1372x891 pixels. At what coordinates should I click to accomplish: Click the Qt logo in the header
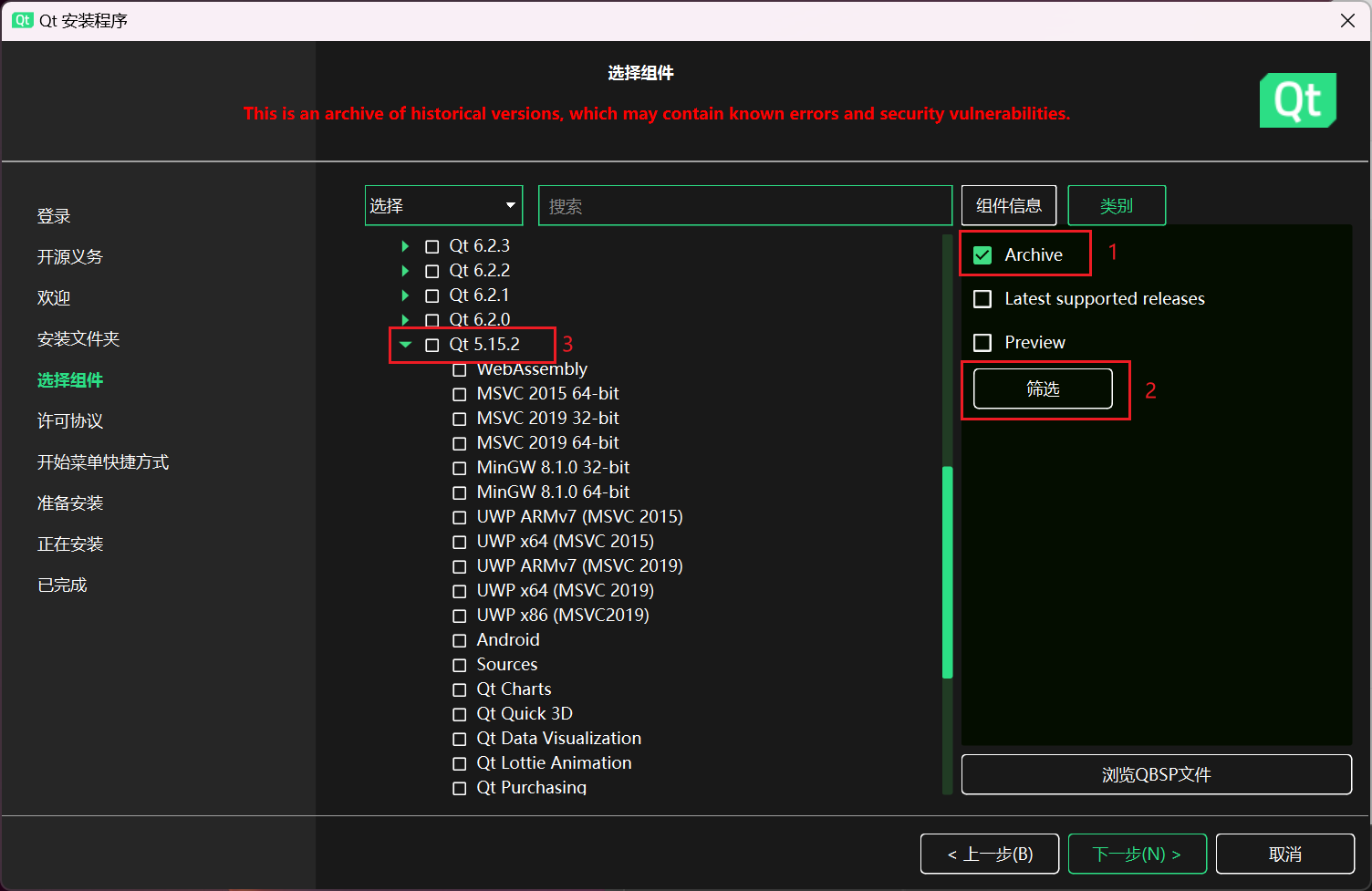tap(1298, 100)
